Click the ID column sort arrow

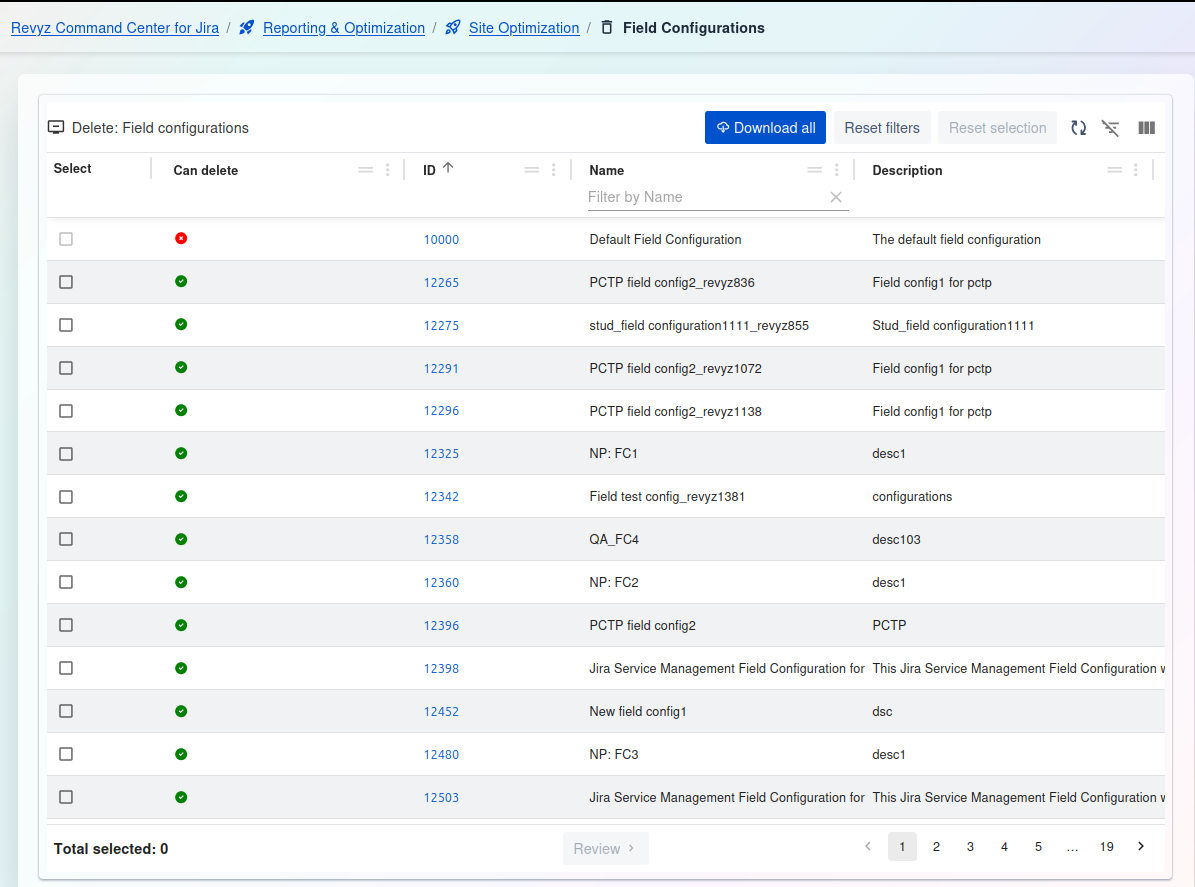448,168
